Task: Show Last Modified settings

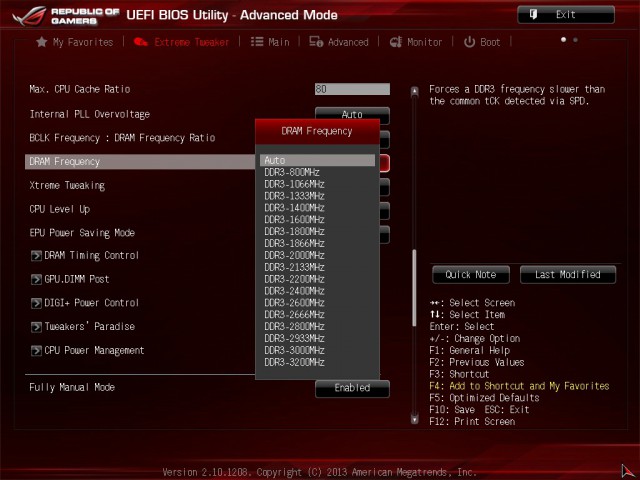Action: 568,275
